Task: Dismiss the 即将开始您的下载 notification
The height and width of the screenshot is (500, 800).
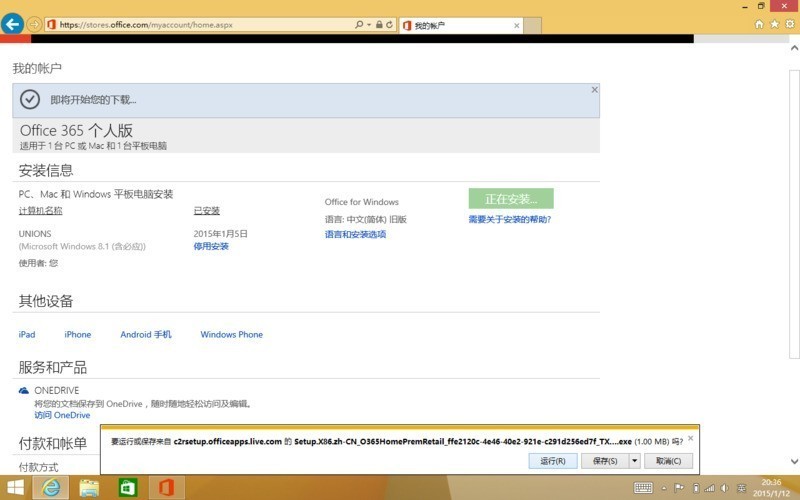Action: [x=594, y=90]
